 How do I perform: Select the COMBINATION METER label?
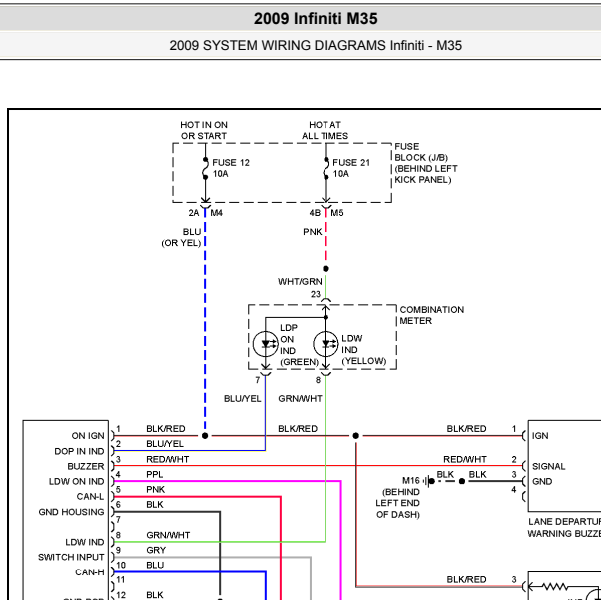[431, 315]
